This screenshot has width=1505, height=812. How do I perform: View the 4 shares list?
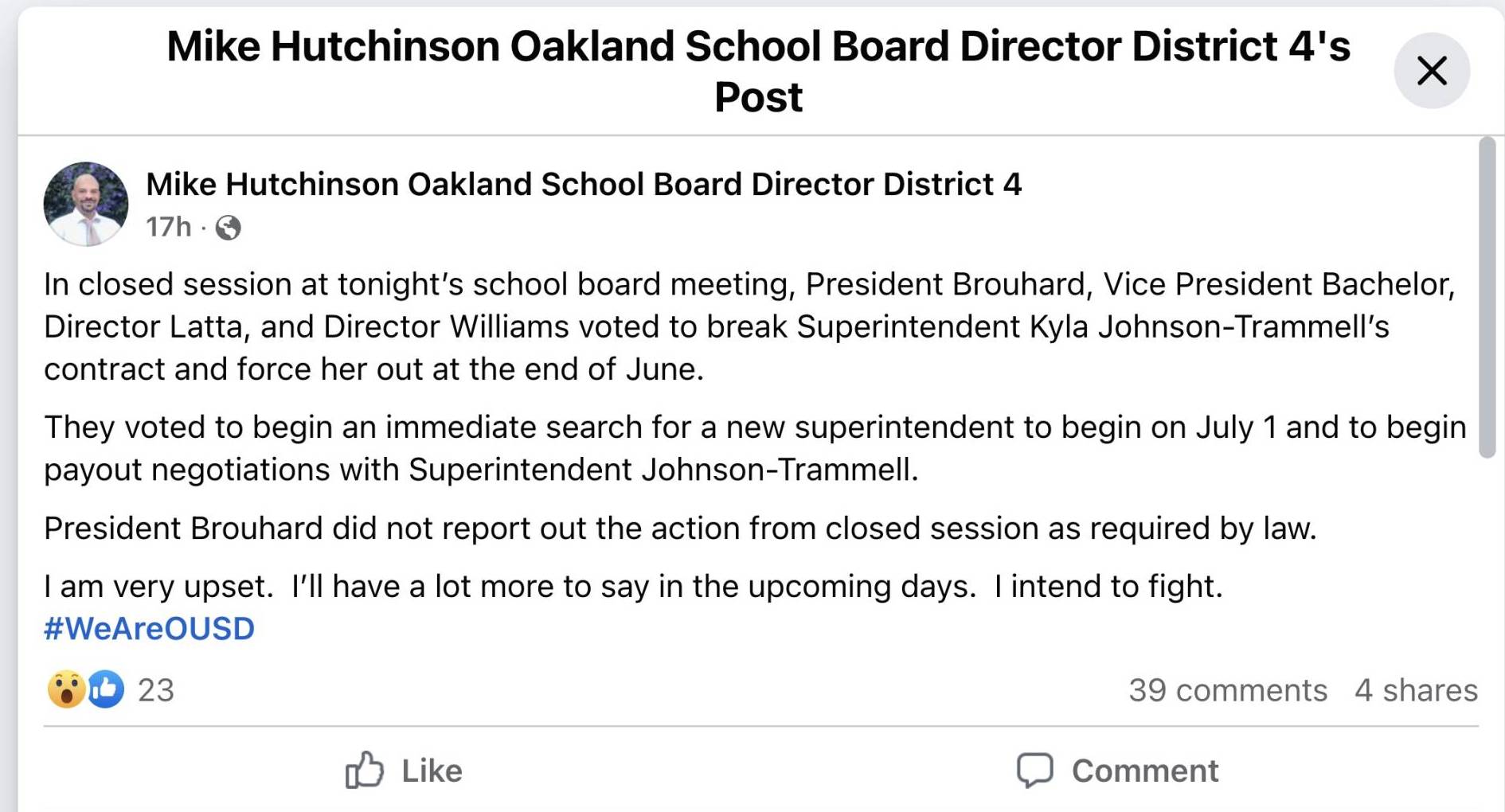coord(1416,689)
